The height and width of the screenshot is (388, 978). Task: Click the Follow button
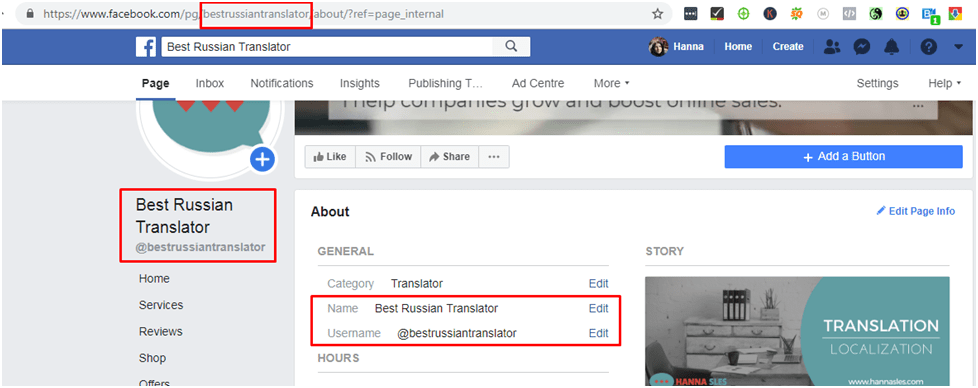click(388, 157)
